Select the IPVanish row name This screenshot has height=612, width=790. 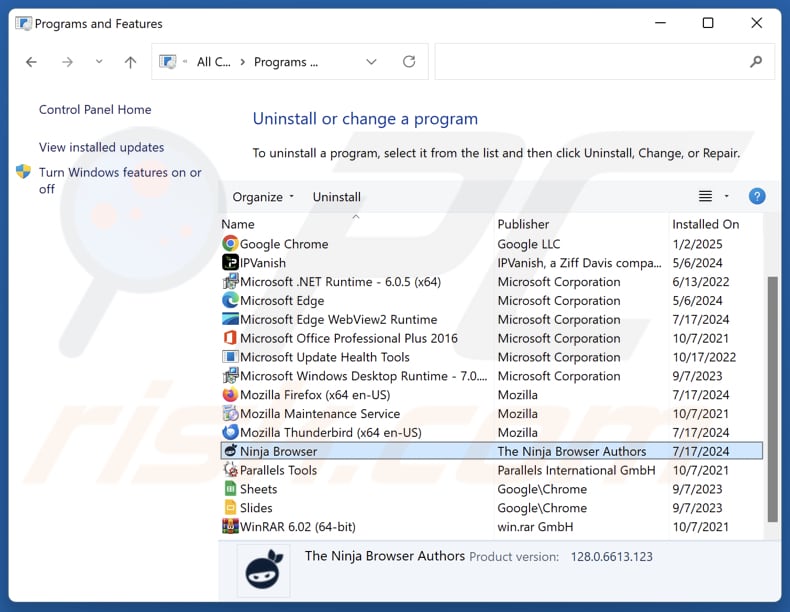click(x=263, y=262)
